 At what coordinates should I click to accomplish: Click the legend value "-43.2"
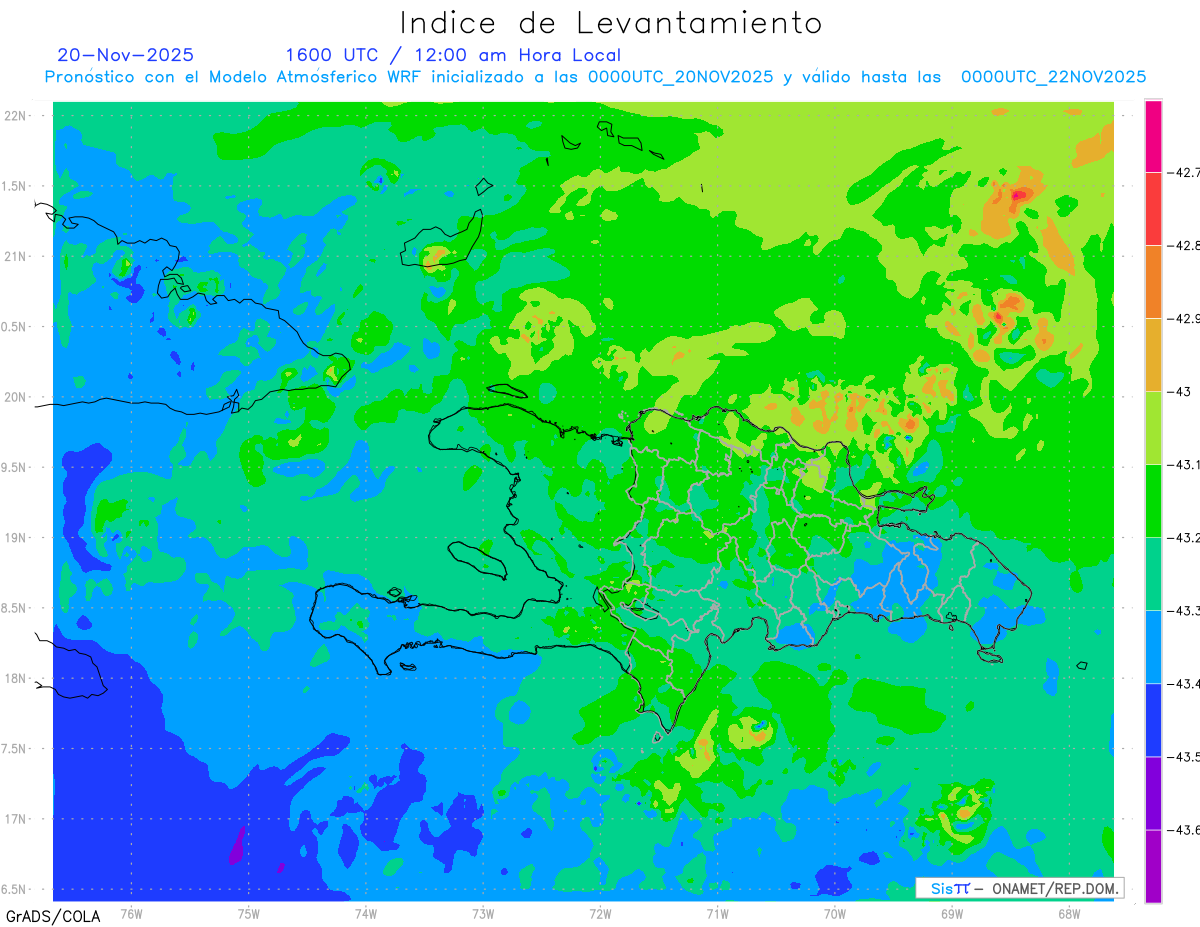coord(1184,537)
